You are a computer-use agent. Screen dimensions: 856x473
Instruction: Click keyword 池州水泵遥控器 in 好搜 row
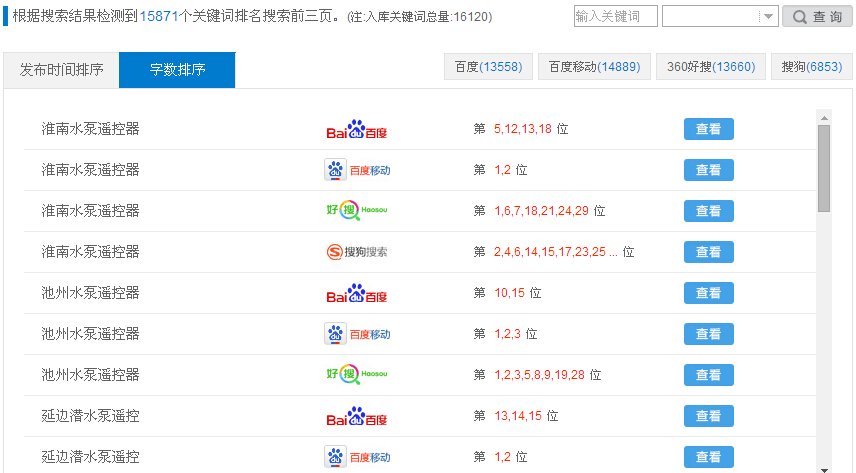[x=91, y=375]
